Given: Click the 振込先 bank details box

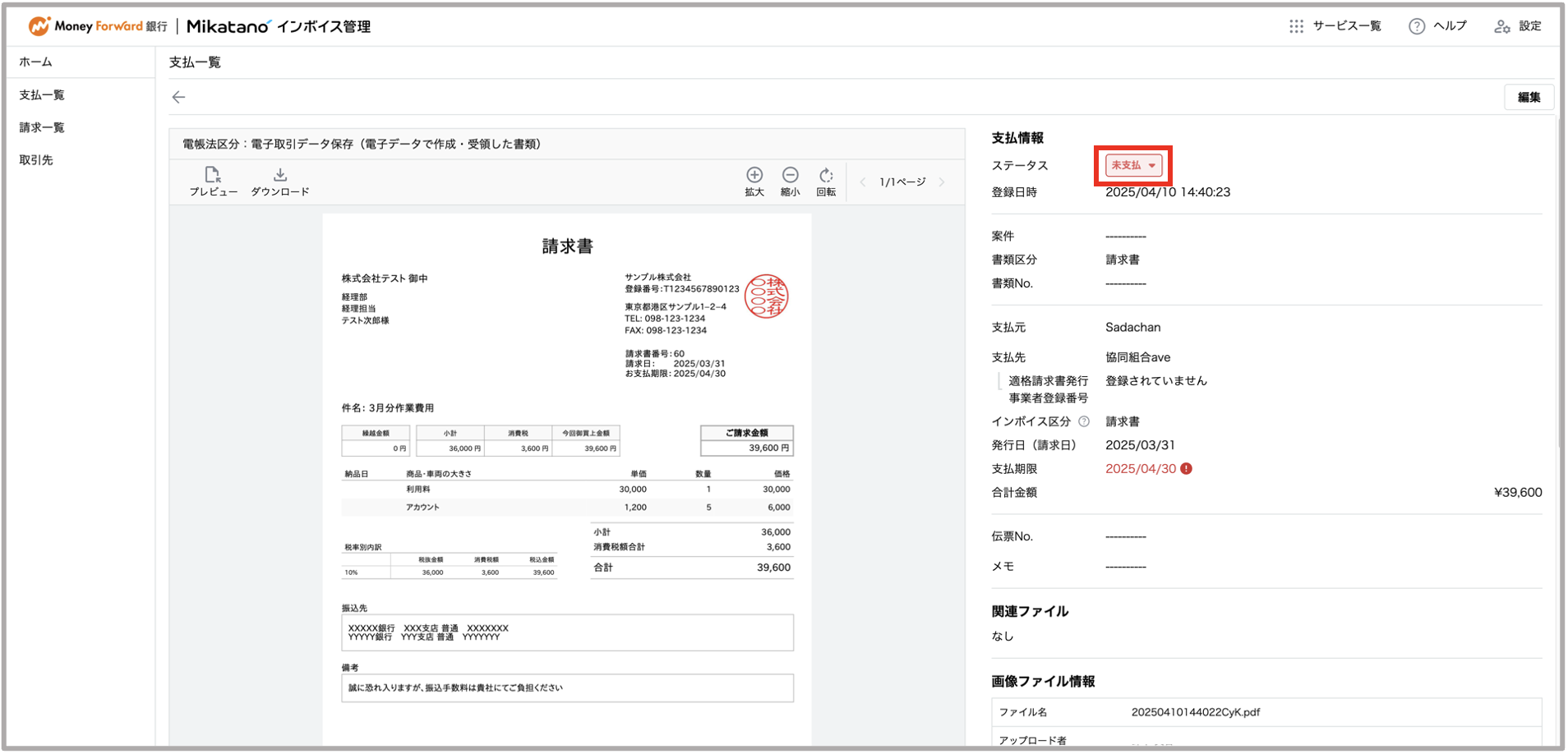Looking at the screenshot, I should 567,632.
